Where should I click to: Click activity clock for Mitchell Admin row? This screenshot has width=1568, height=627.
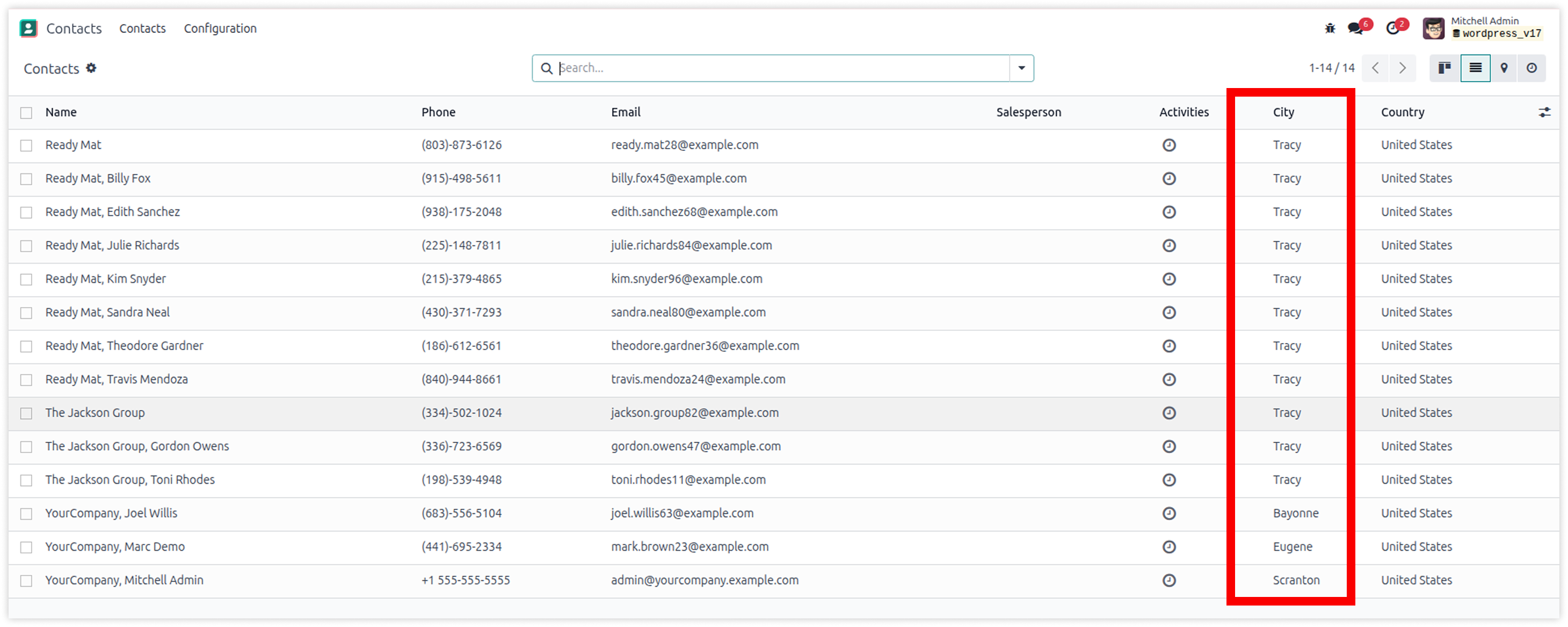tap(1170, 580)
